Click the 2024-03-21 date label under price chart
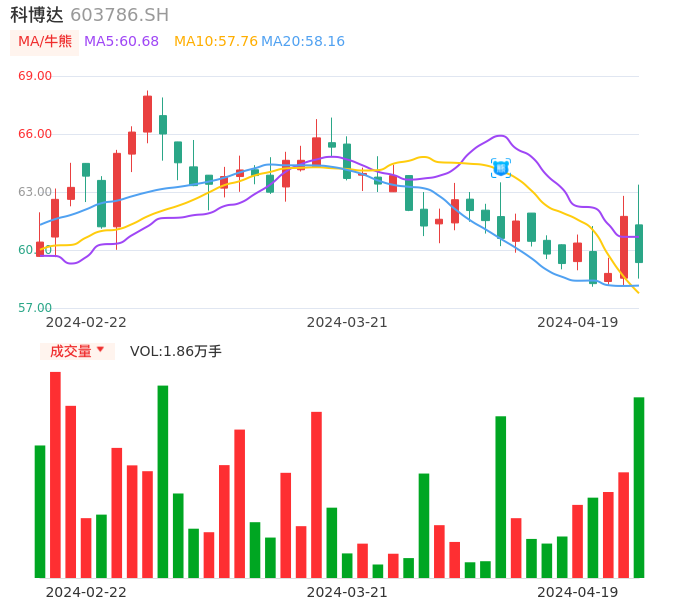Viewport: 686px width, 606px height. [346, 322]
